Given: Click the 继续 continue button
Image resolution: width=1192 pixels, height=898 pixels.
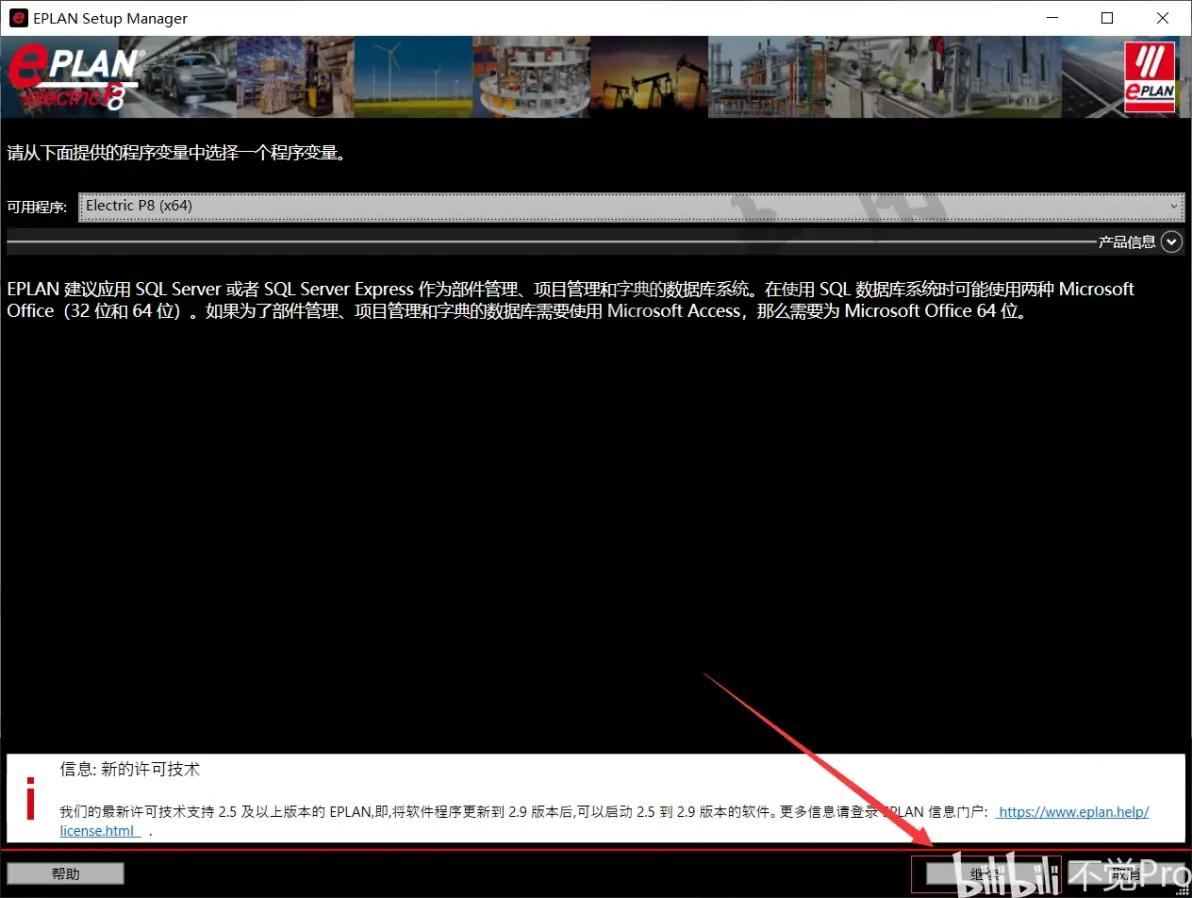Looking at the screenshot, I should click(x=986, y=874).
